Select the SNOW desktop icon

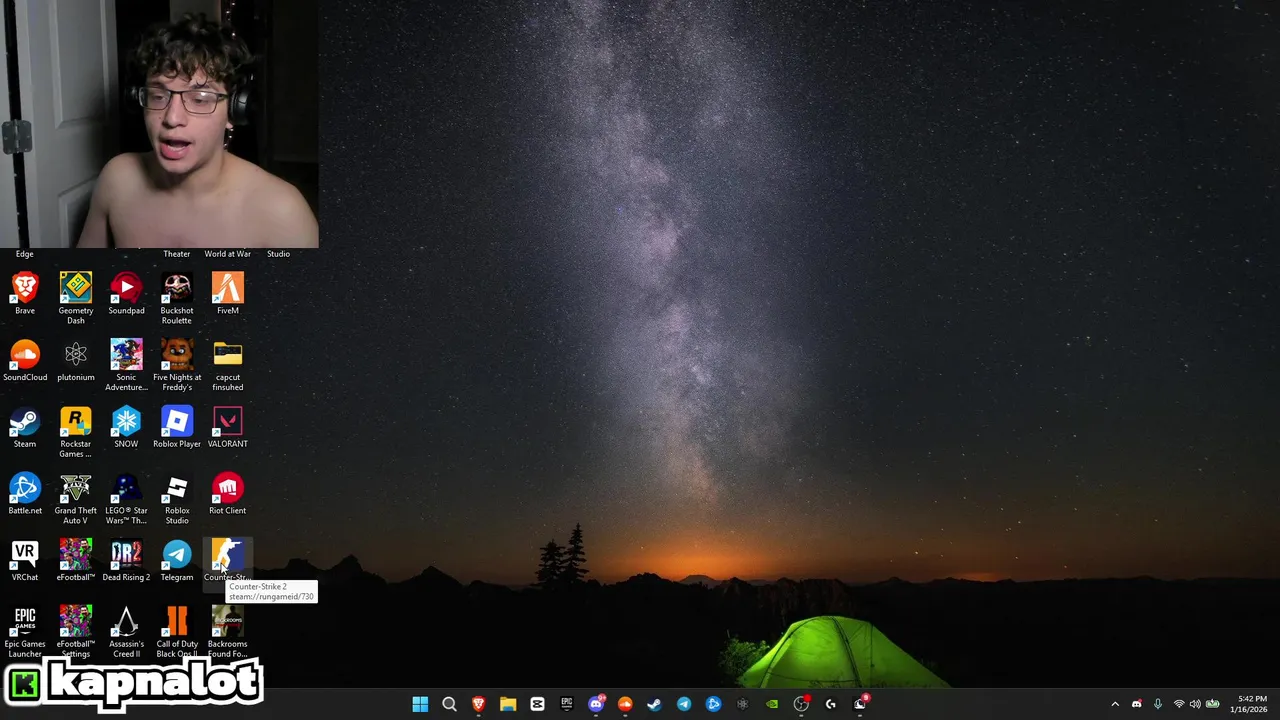(x=126, y=427)
